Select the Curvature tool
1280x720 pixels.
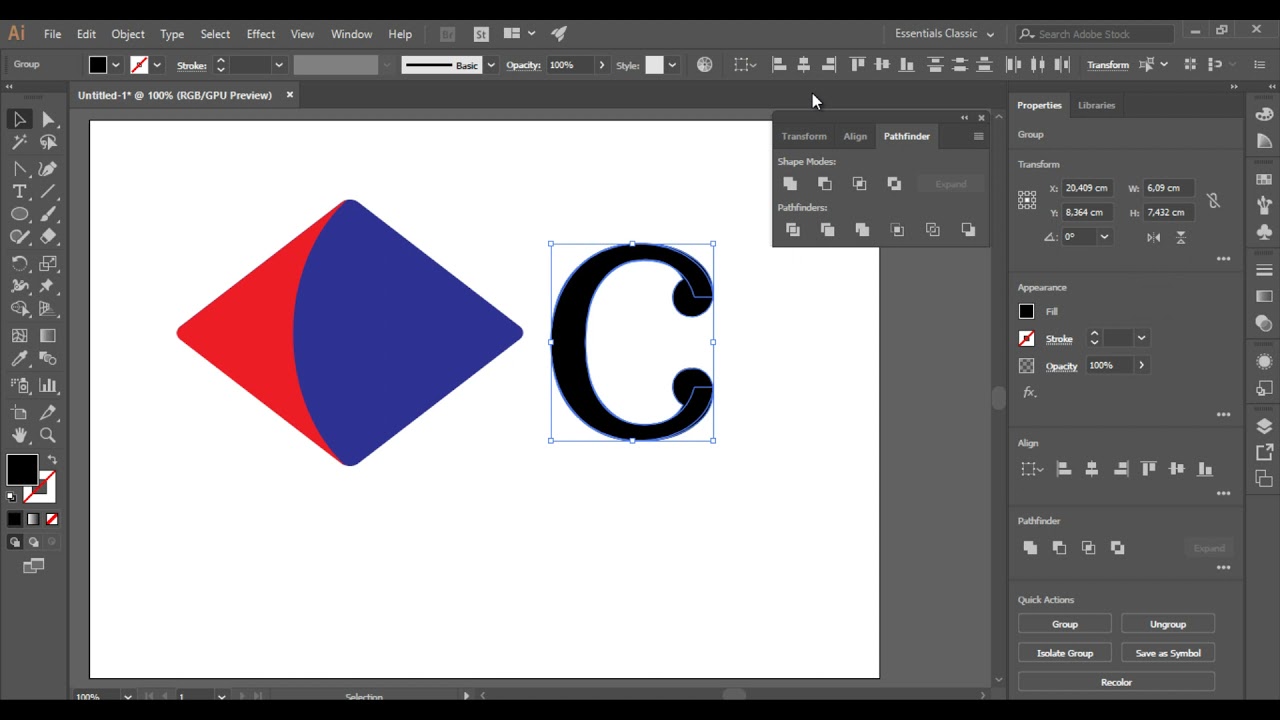click(48, 168)
